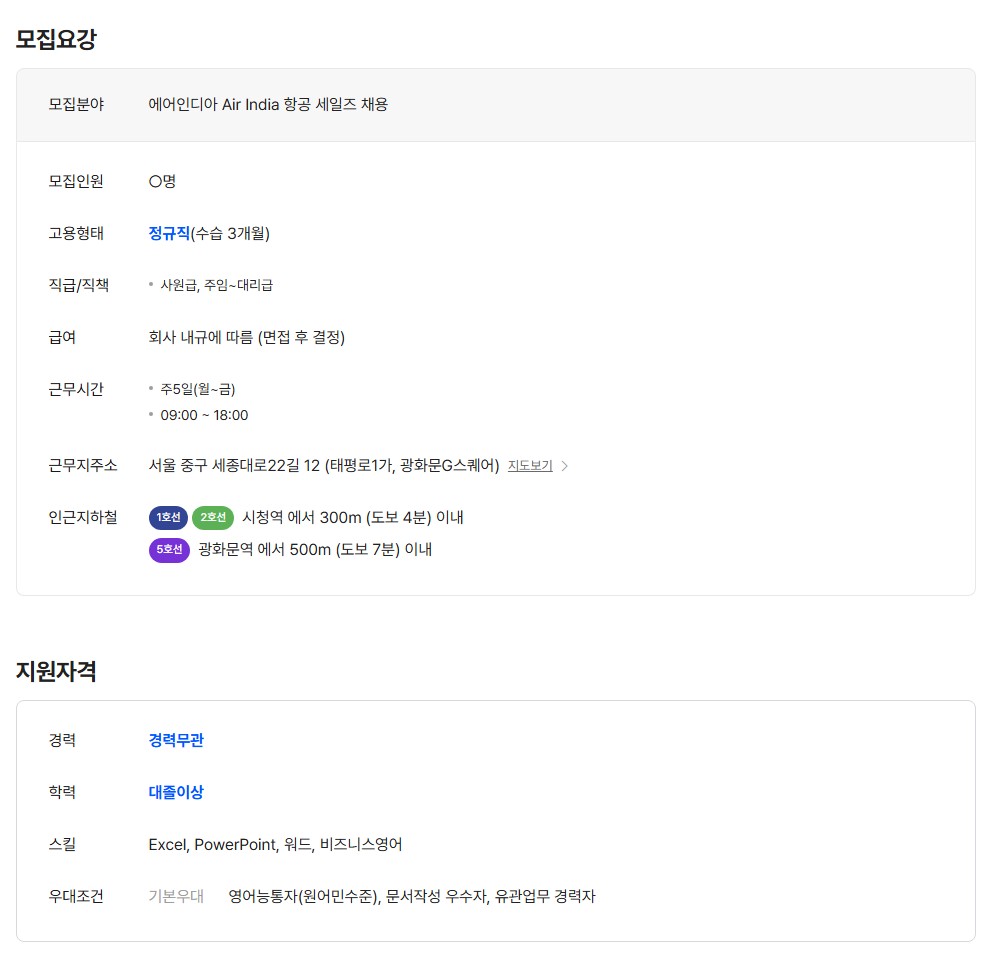Screen dimensions: 993x954
Task: Click the 시청역 300m walking distance text
Action: click(353, 517)
